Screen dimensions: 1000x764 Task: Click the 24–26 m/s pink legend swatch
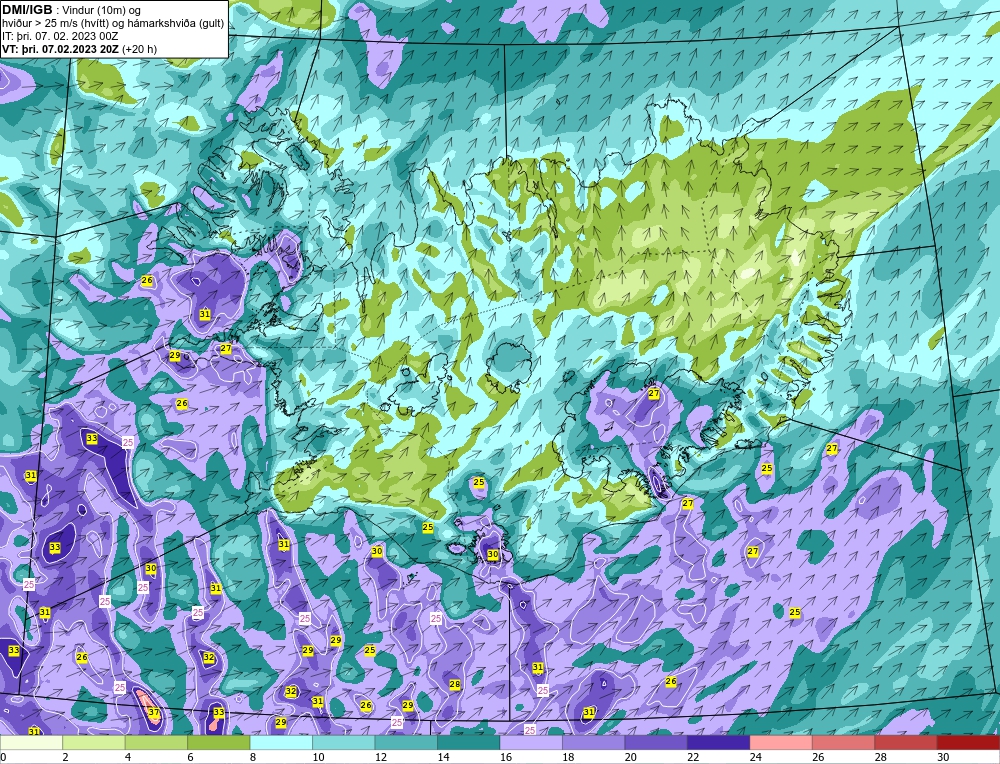pyautogui.click(x=781, y=743)
